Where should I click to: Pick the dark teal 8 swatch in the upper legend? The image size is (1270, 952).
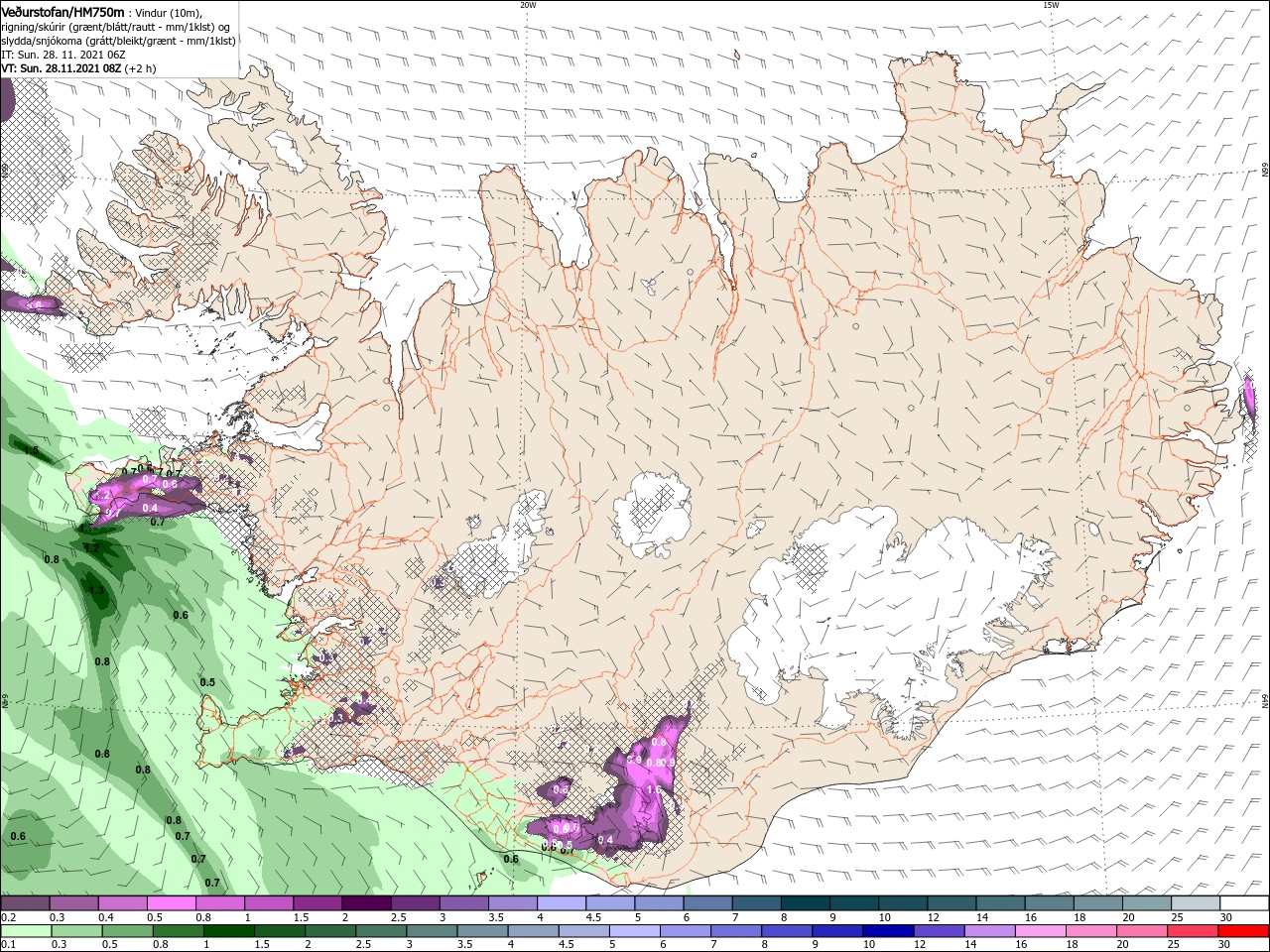(807, 903)
